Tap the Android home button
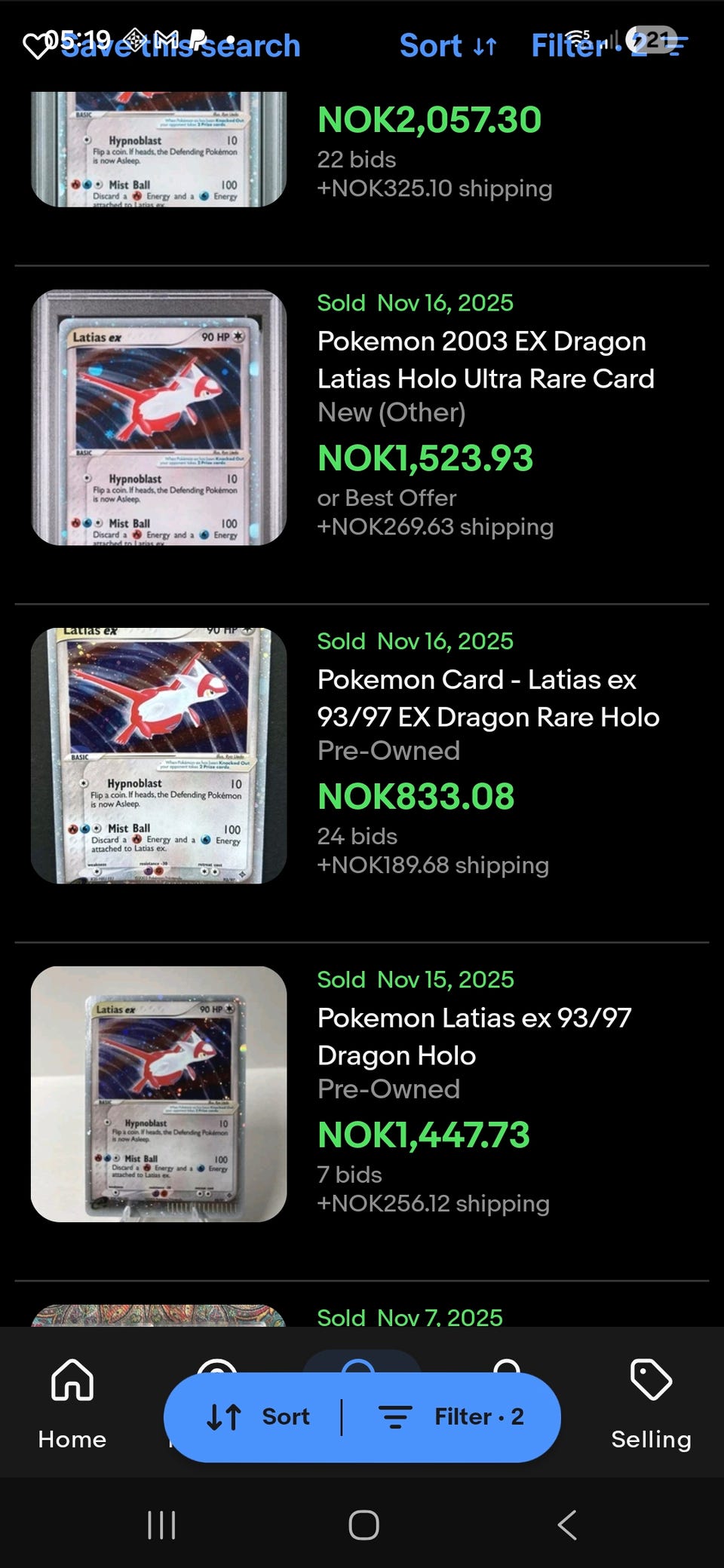724x1568 pixels. (364, 1525)
